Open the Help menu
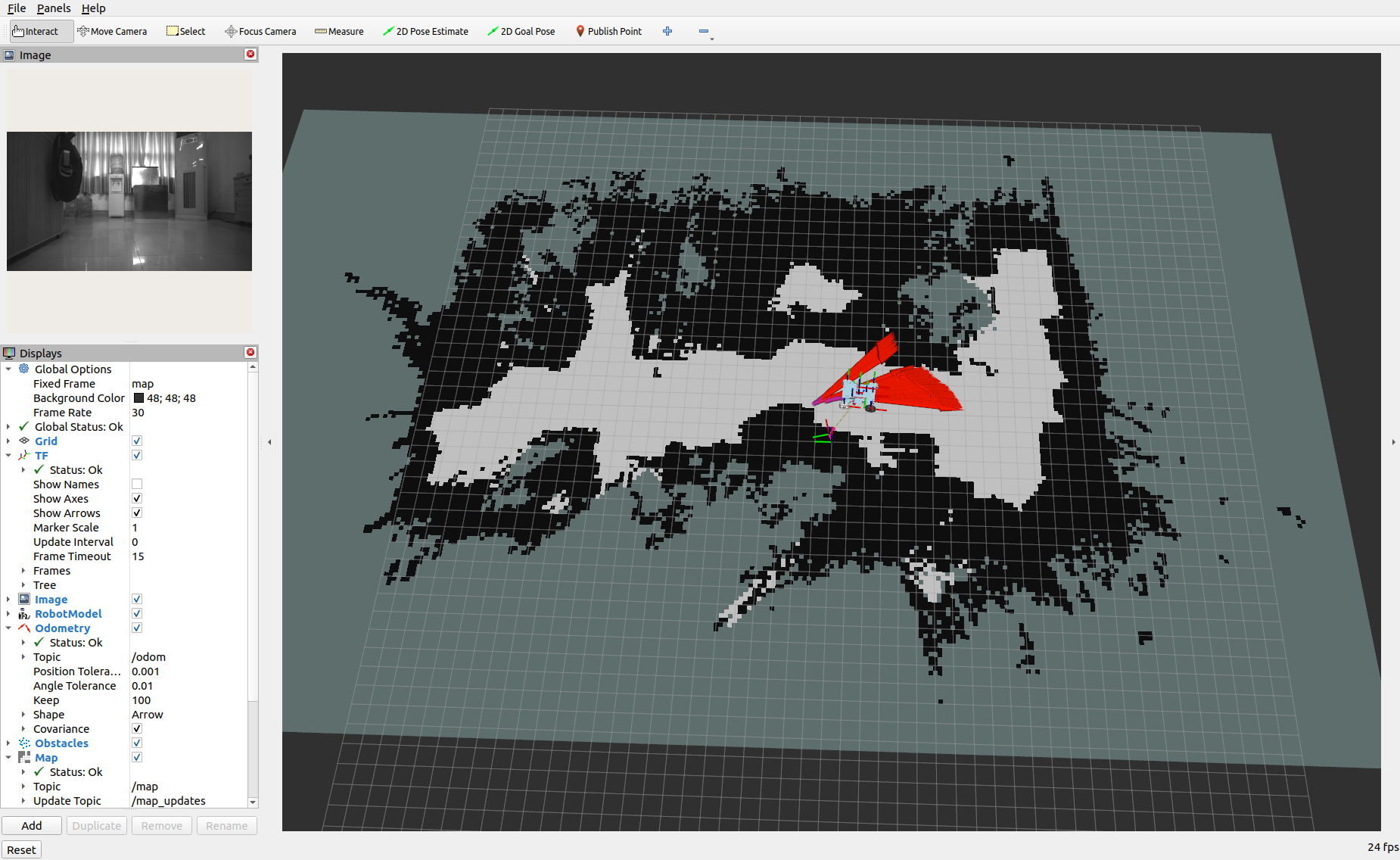The height and width of the screenshot is (860, 1400). click(94, 8)
